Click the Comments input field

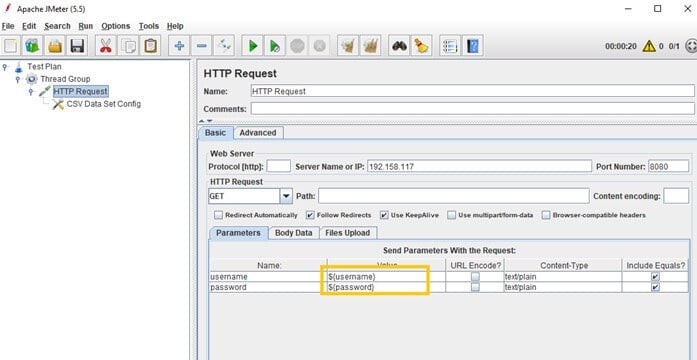473,108
